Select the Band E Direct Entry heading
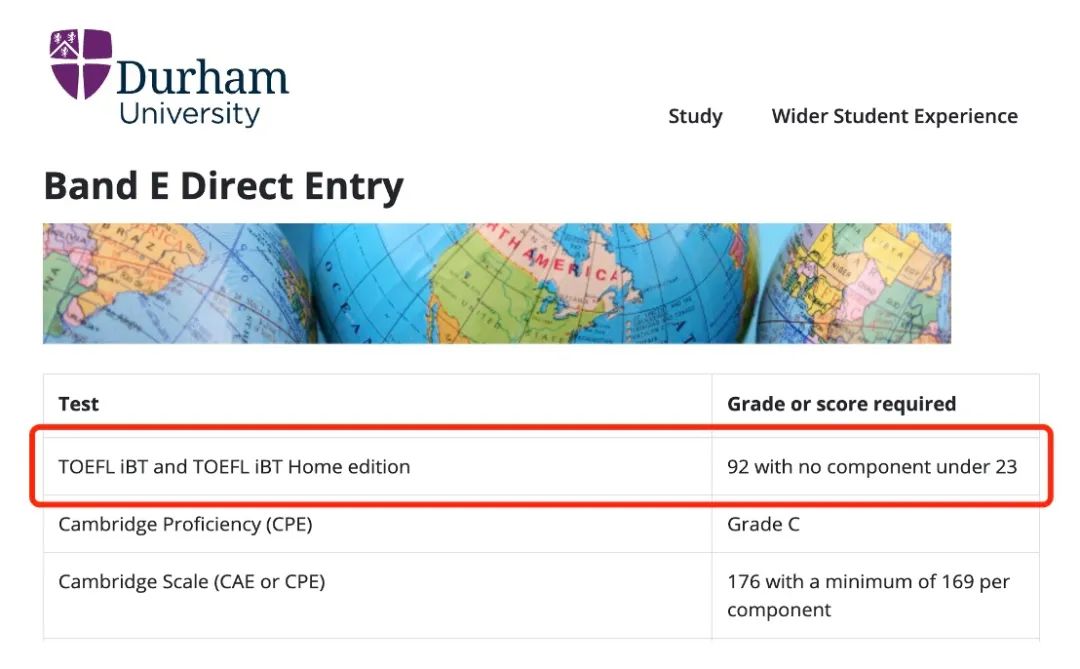The width and height of the screenshot is (1080, 669). [224, 186]
